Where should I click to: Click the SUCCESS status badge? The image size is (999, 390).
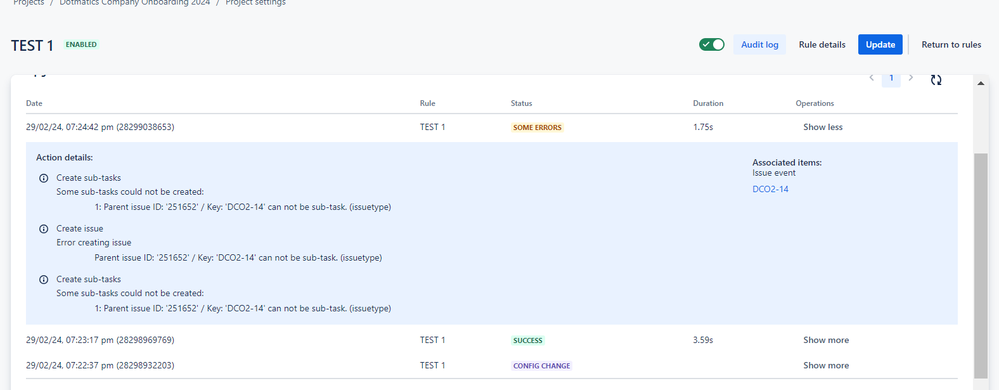click(528, 340)
